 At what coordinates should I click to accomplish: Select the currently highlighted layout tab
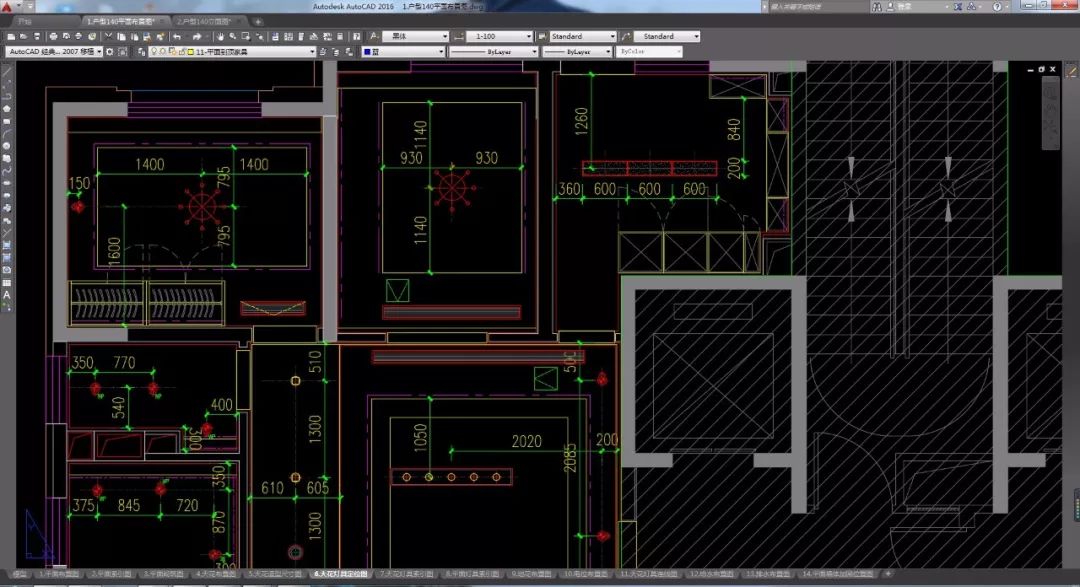click(341, 575)
